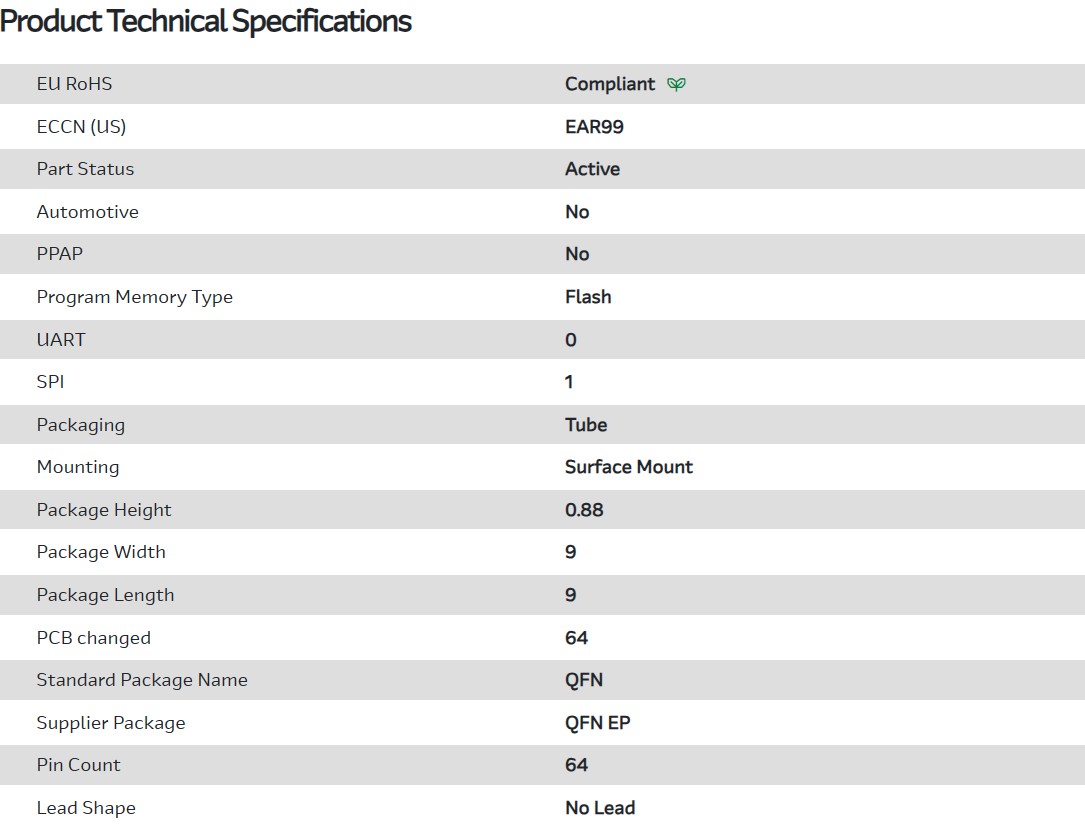Click the Product Technical Specifications heading

point(206,21)
